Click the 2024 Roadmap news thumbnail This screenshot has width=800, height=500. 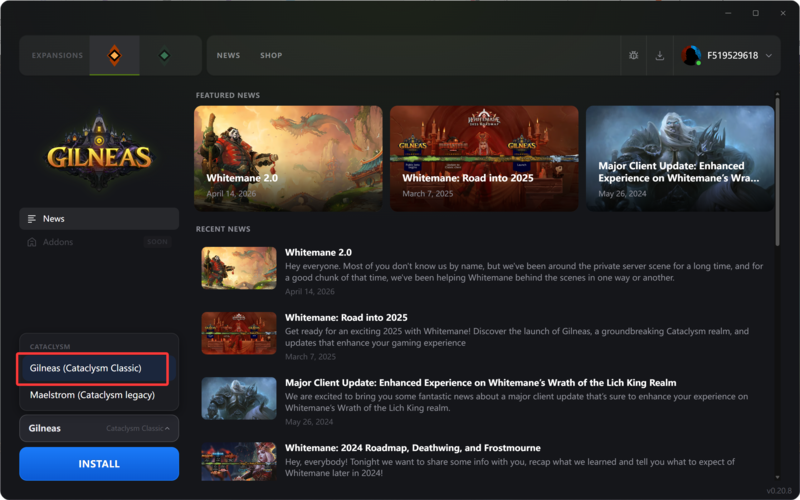(x=239, y=462)
